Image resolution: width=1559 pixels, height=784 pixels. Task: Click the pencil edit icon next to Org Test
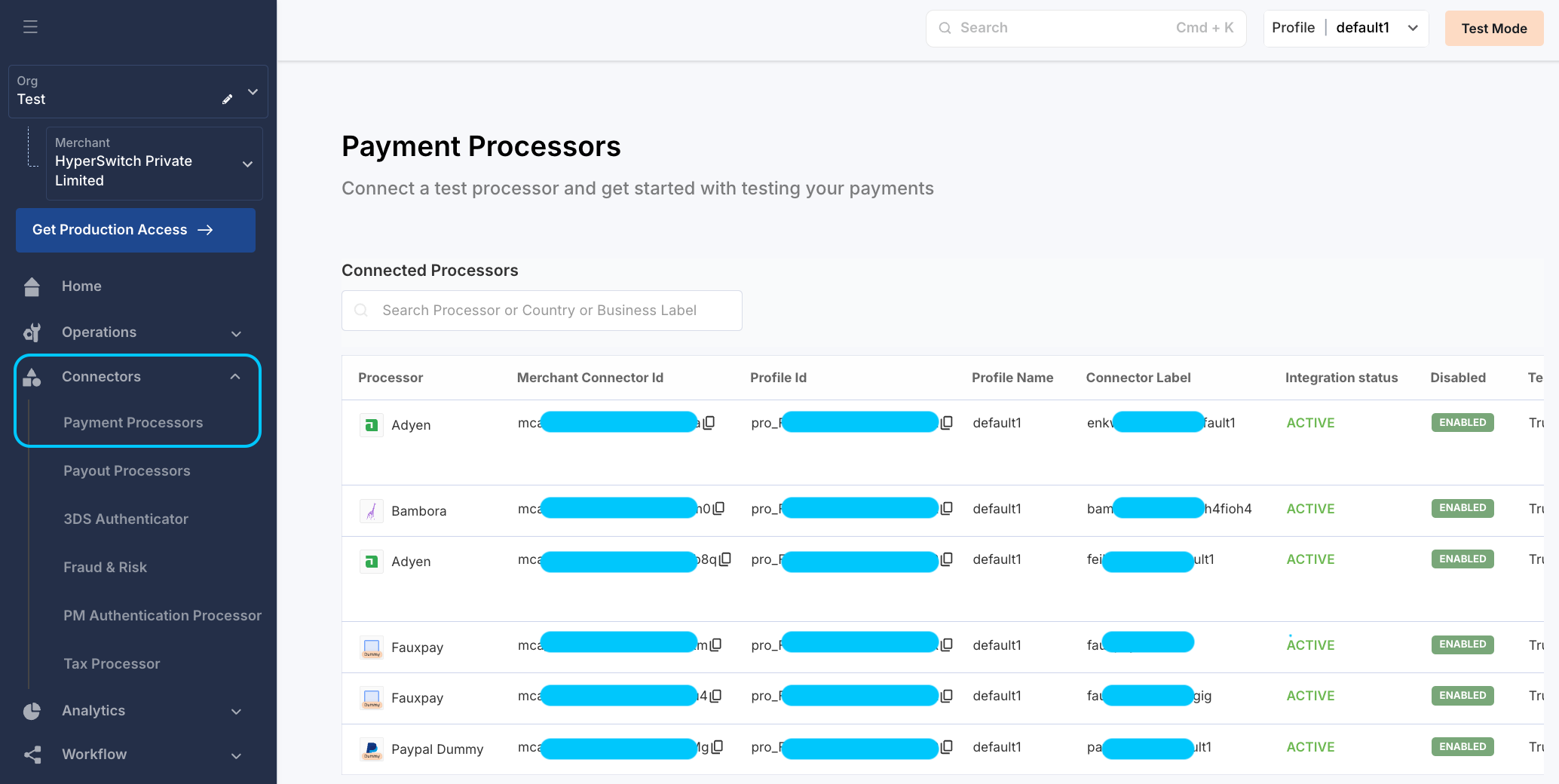point(227,100)
